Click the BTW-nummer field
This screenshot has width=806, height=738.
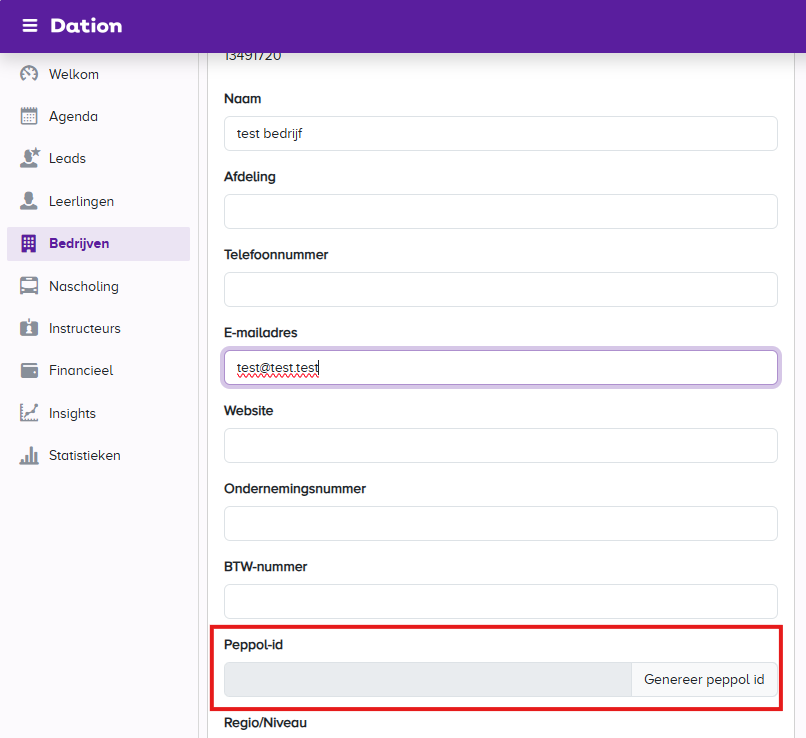click(500, 601)
